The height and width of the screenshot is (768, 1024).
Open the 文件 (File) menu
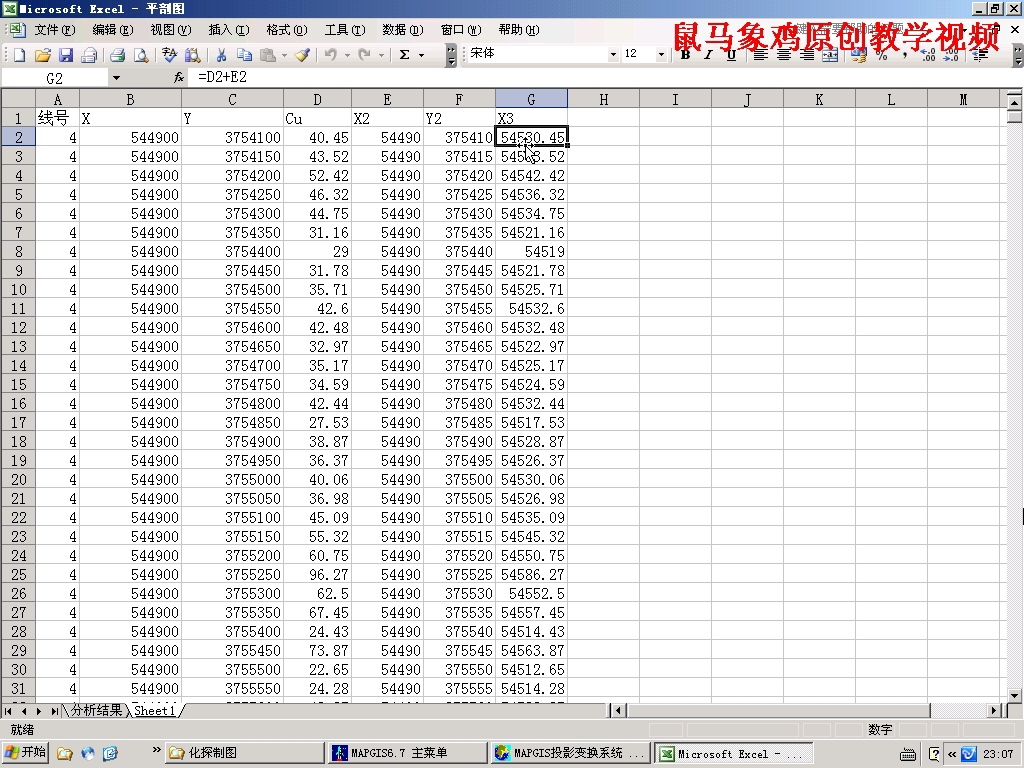[55, 30]
